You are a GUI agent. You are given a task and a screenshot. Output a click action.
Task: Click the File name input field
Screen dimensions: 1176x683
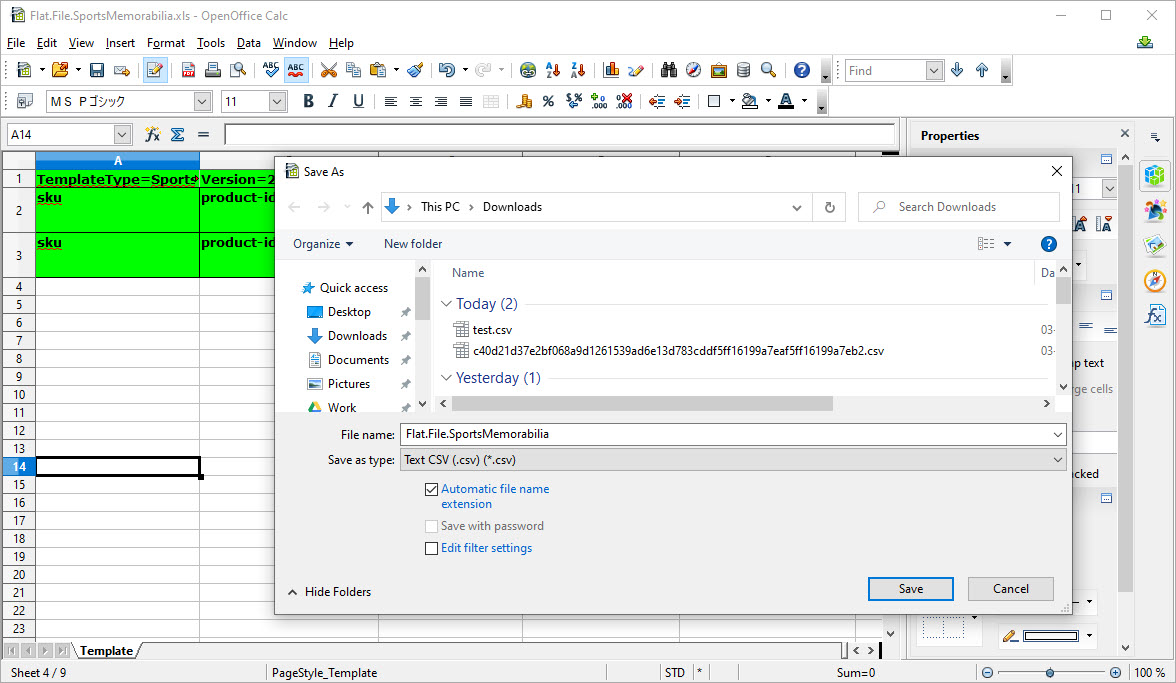725,435
